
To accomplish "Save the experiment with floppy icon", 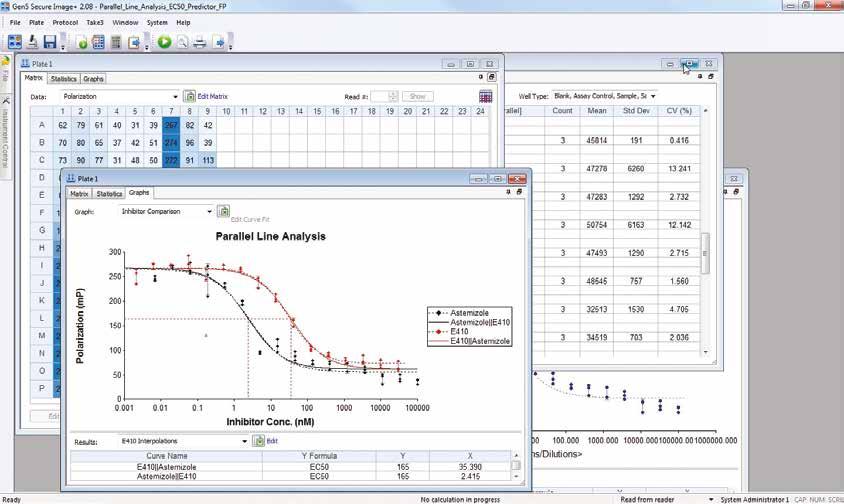I will pos(50,42).
